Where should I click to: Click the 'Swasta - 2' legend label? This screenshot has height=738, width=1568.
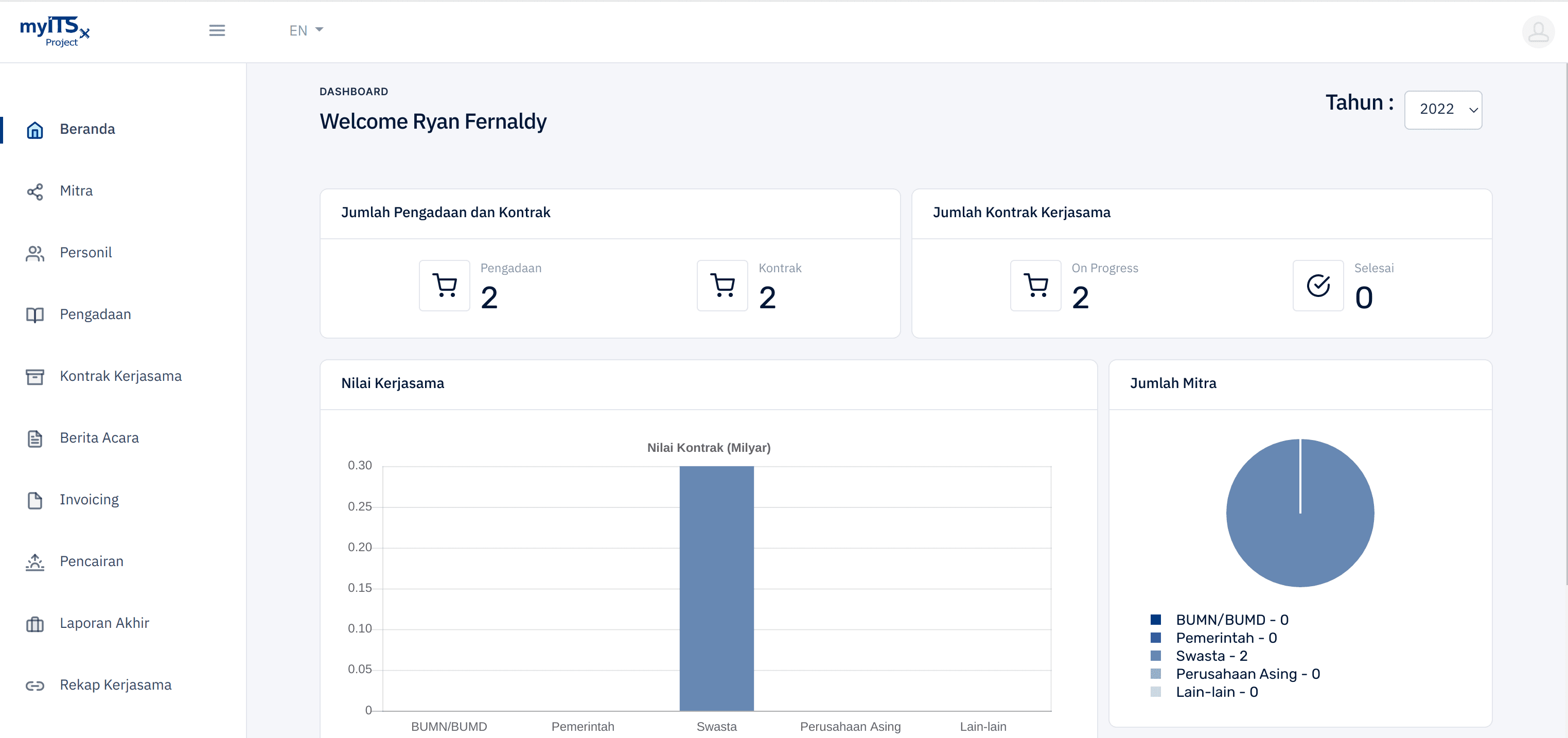pyautogui.click(x=1212, y=656)
